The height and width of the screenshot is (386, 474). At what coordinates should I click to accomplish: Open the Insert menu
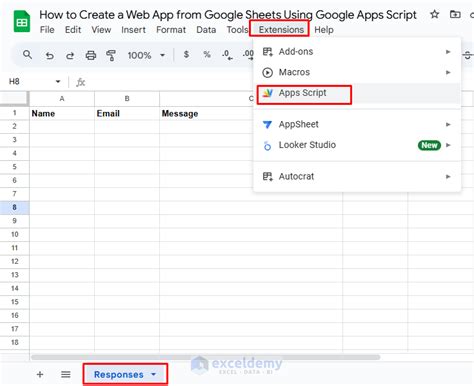coord(133,30)
